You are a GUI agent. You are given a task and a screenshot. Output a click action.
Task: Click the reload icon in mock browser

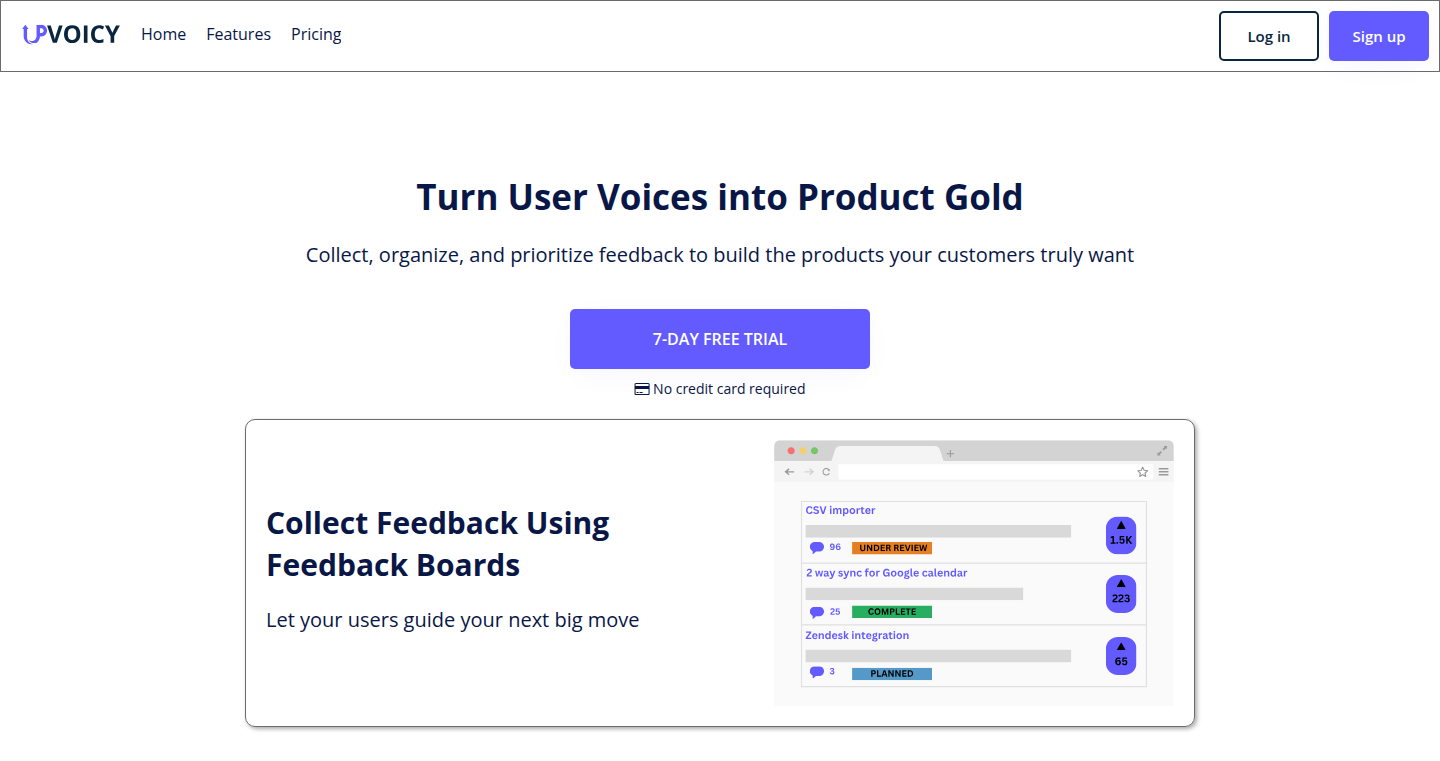coord(826,472)
